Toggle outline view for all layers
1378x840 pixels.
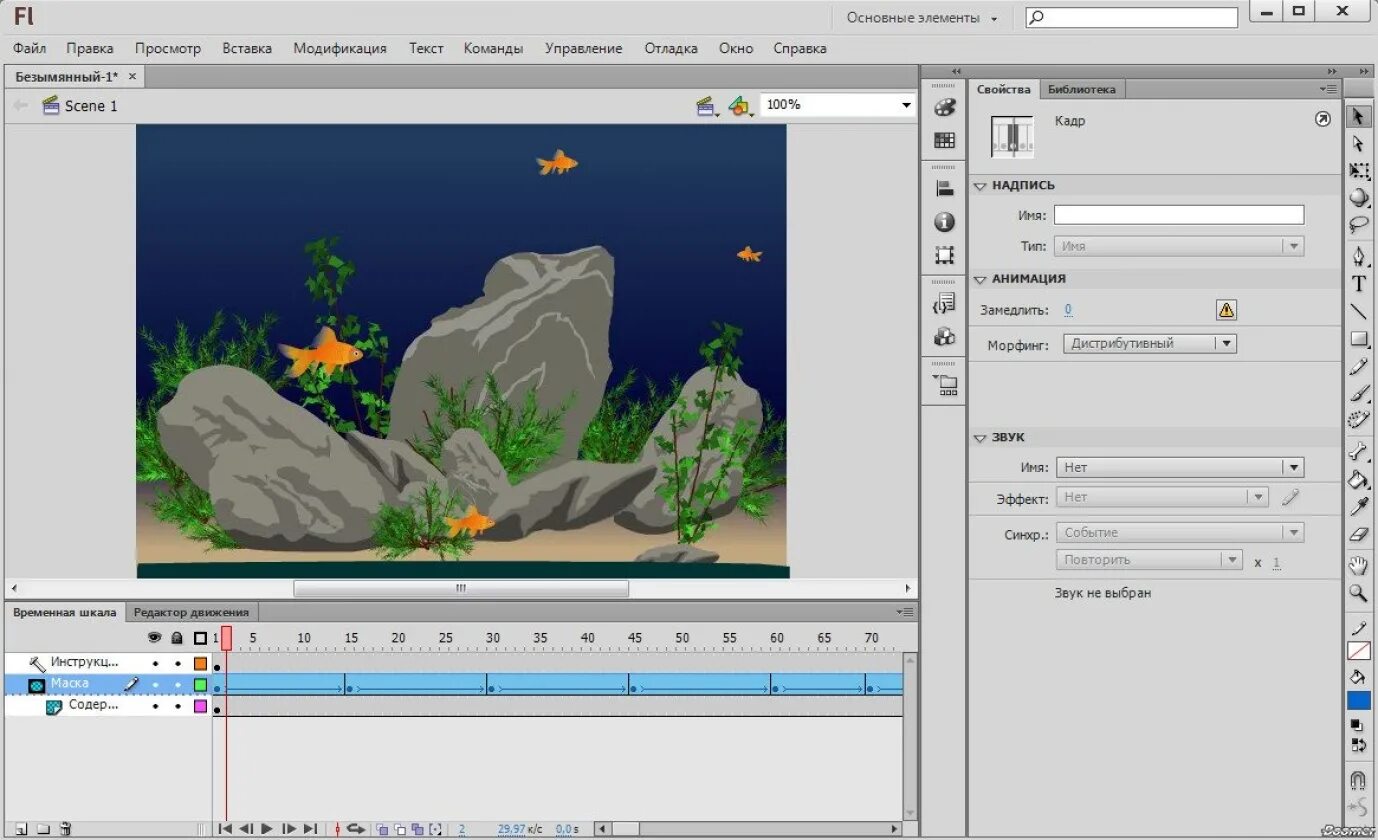coord(200,637)
